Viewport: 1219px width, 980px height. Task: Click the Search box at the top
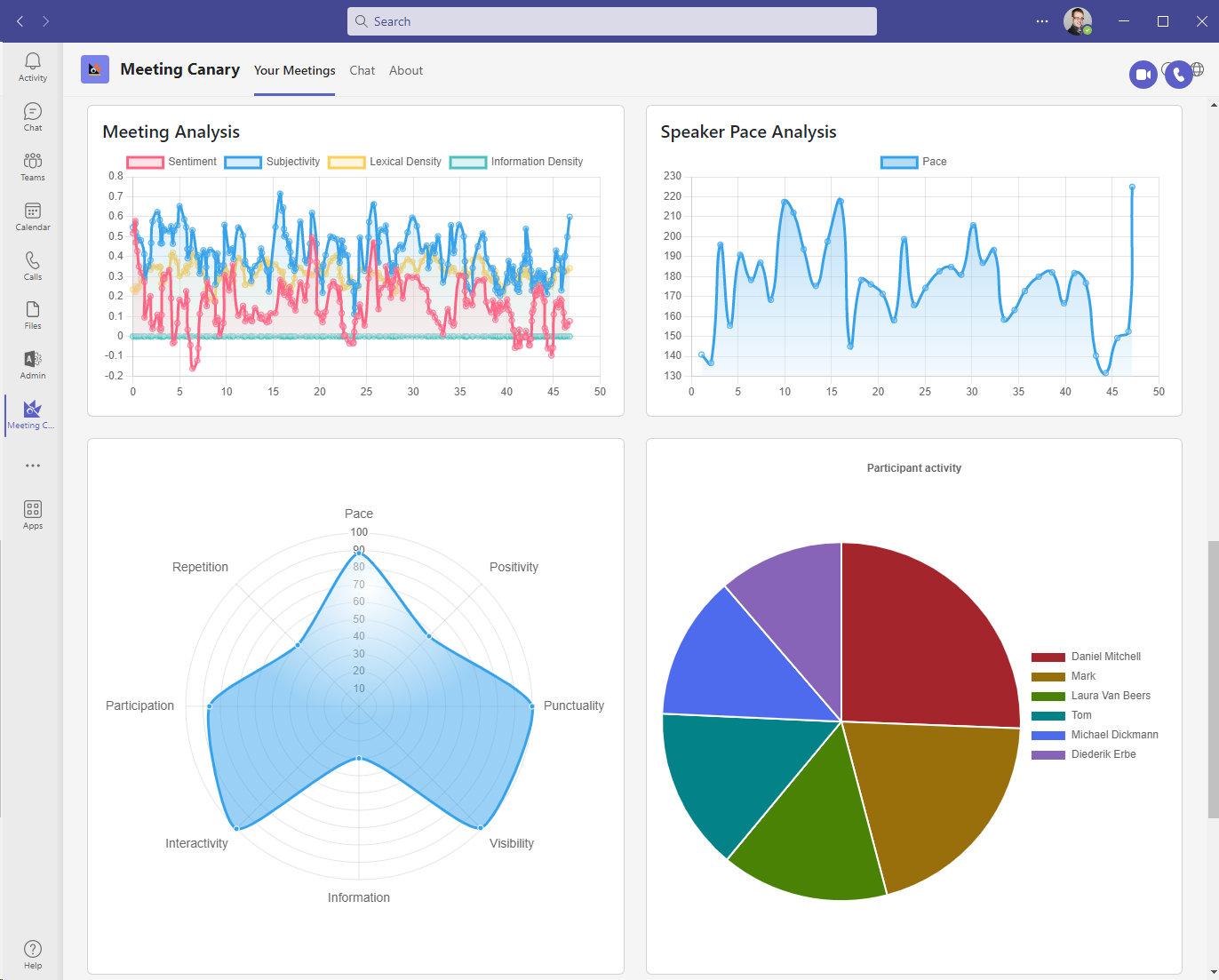[611, 21]
